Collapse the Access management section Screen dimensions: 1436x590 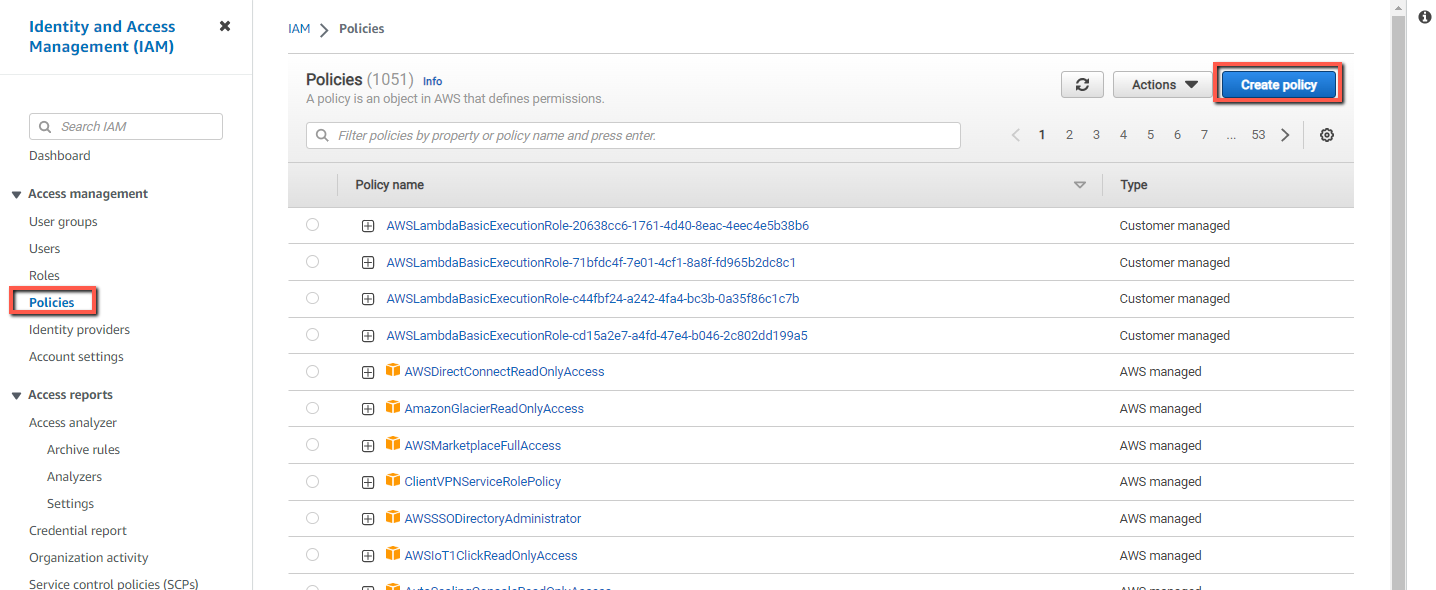(16, 195)
